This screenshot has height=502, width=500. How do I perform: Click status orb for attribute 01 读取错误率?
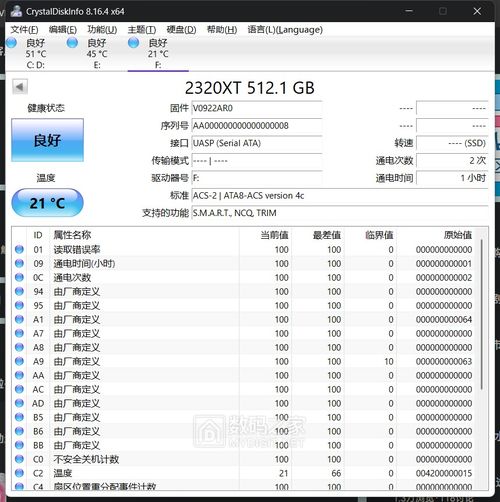pyautogui.click(x=19, y=249)
